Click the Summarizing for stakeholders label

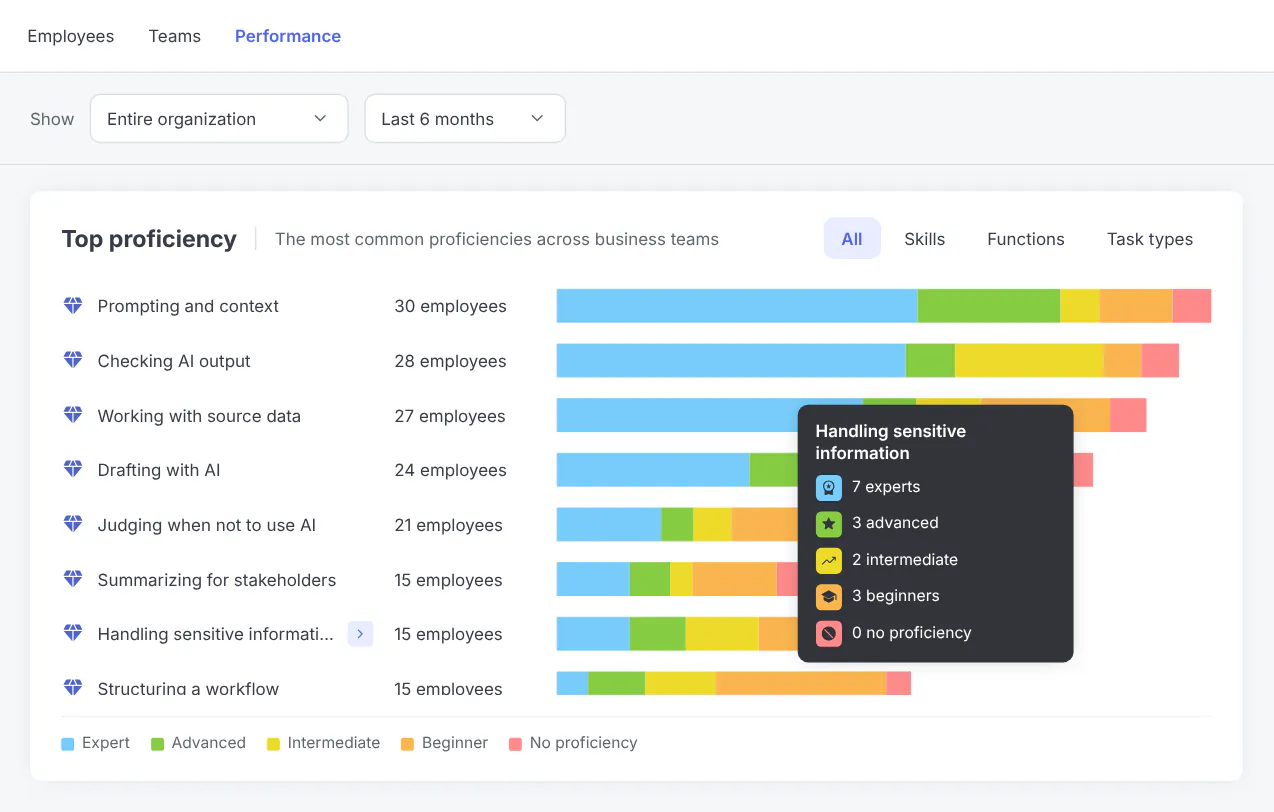click(x=217, y=580)
